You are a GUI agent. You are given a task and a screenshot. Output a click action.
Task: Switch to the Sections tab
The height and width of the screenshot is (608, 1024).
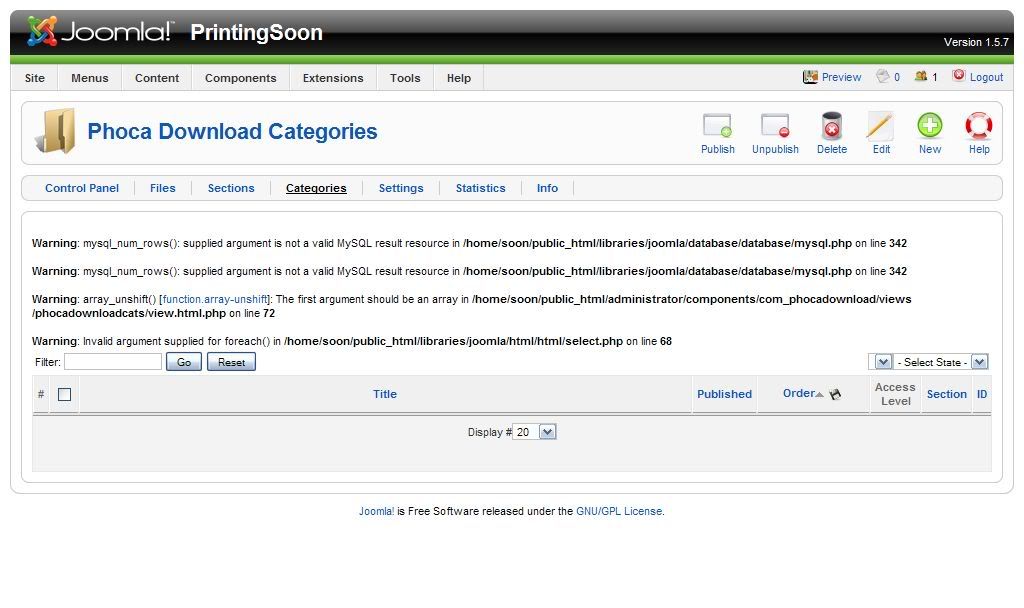coord(231,188)
